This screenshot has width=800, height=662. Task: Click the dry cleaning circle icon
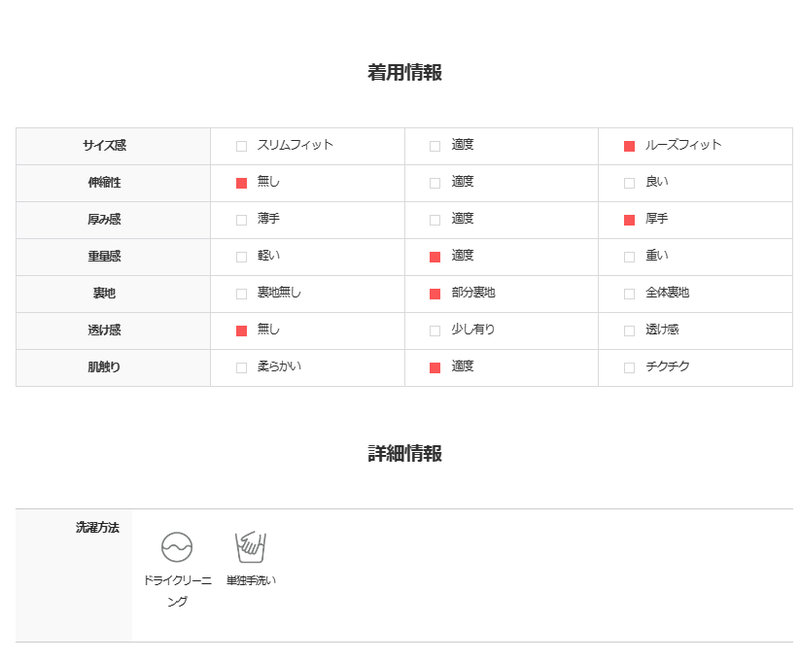click(x=177, y=547)
